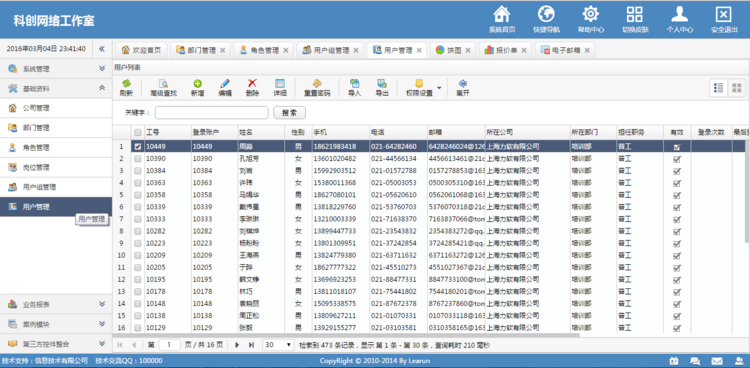This screenshot has height=368, width=750.
Task: Click the 刷新 refresh toolbar icon
Action: (126, 83)
